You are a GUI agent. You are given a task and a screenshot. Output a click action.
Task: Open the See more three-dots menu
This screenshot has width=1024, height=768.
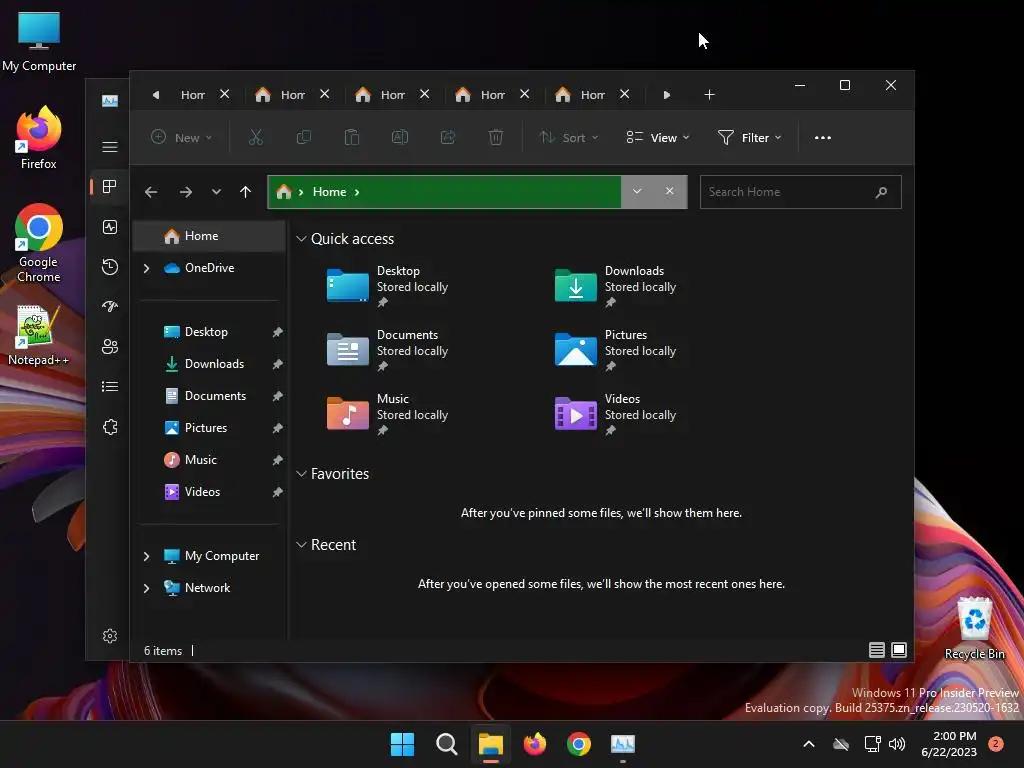pos(823,137)
